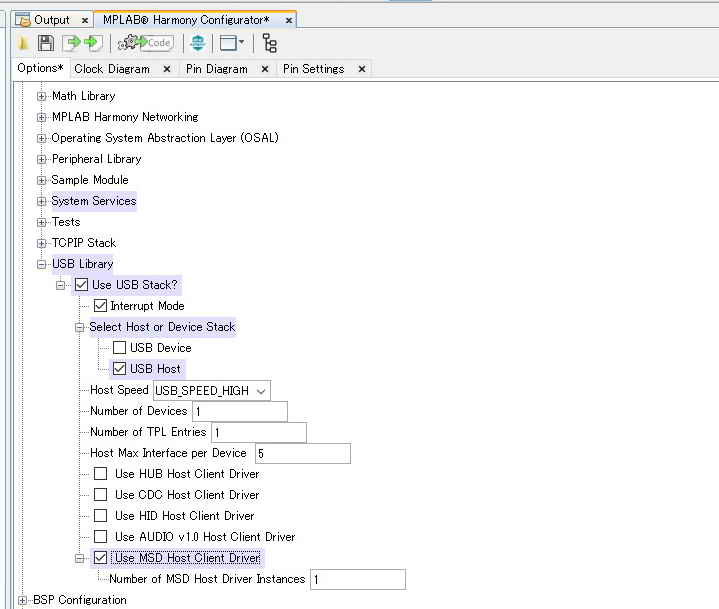Open the Clock Diagram tab

112,69
